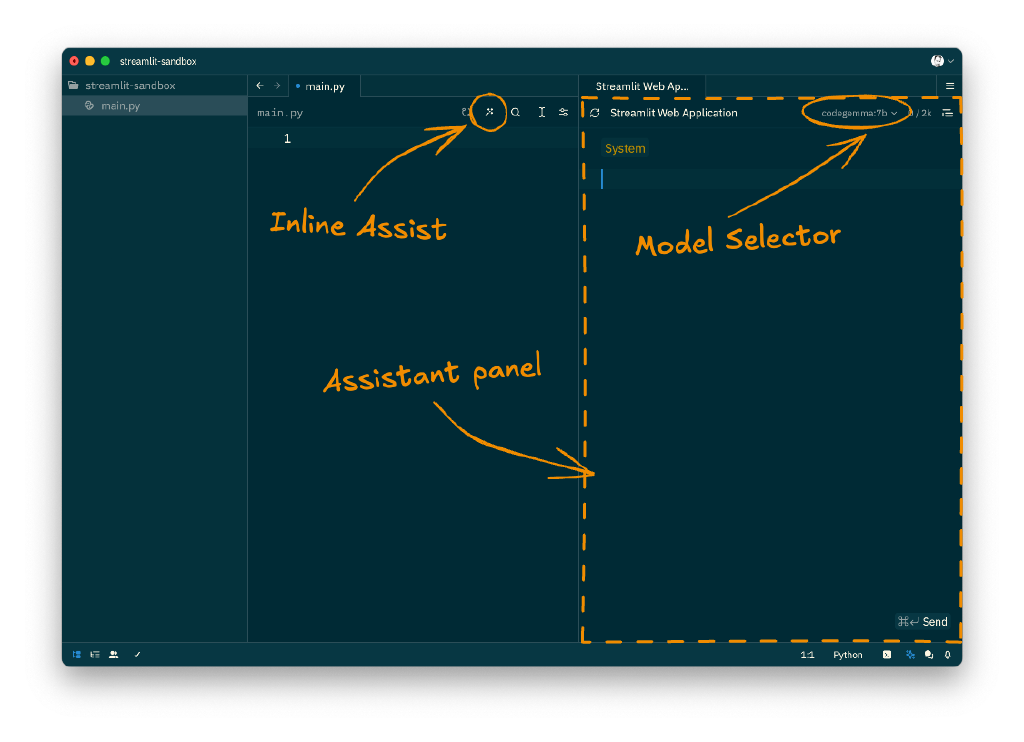1024x742 pixels.
Task: Click the 1:1 cursor position indicator
Action: (808, 654)
